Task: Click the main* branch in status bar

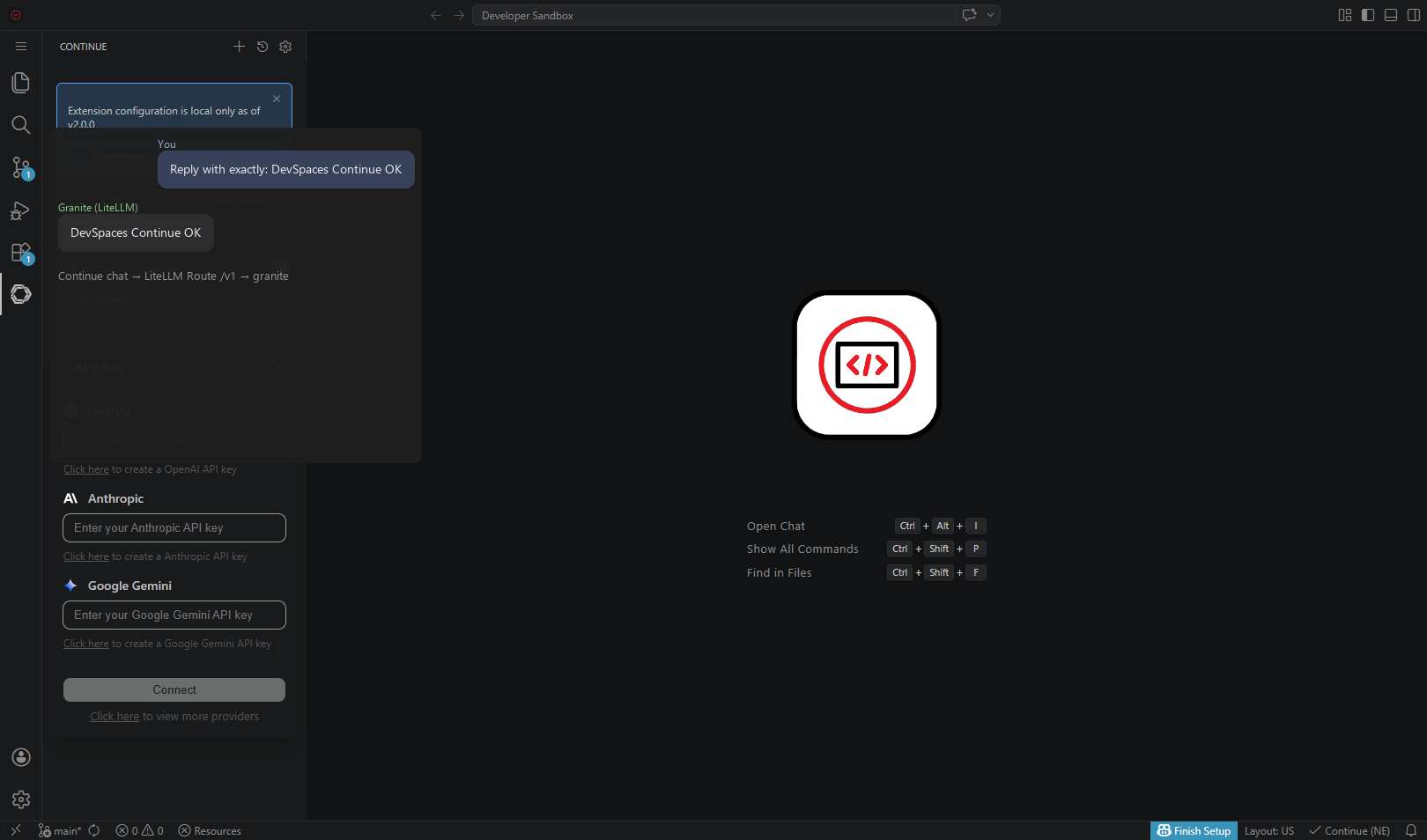Action: point(60,830)
